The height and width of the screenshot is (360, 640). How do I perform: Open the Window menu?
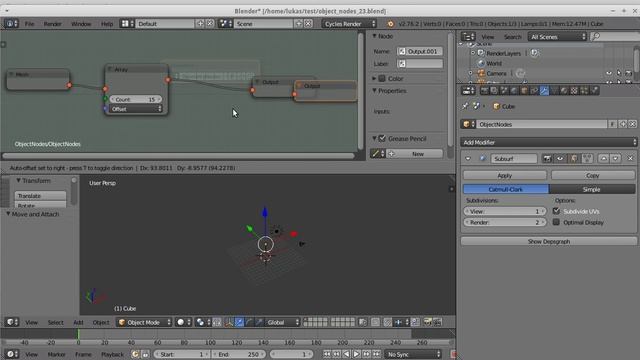tap(81, 24)
